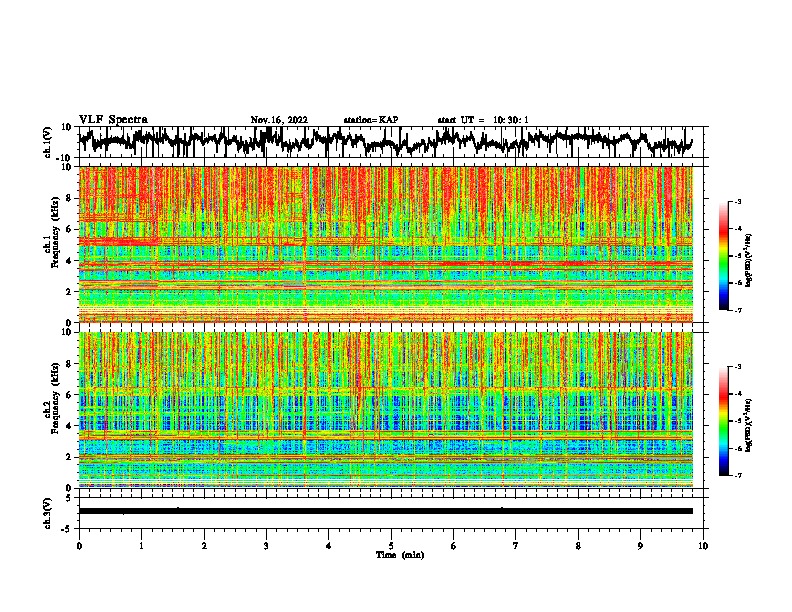
Task: Click time axis tick label "3"
Action: click(x=266, y=546)
